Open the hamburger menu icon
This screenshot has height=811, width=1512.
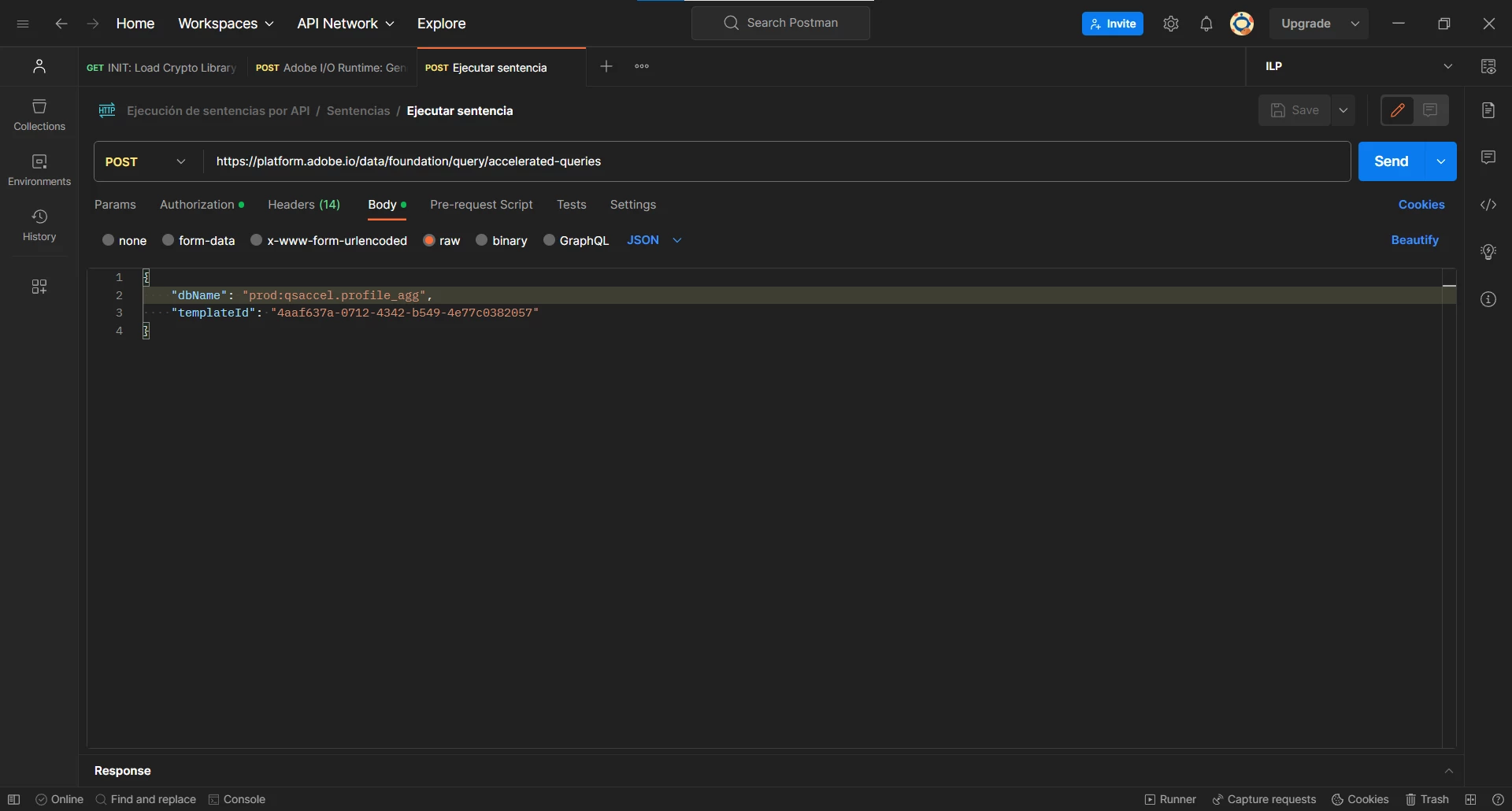pyautogui.click(x=23, y=24)
